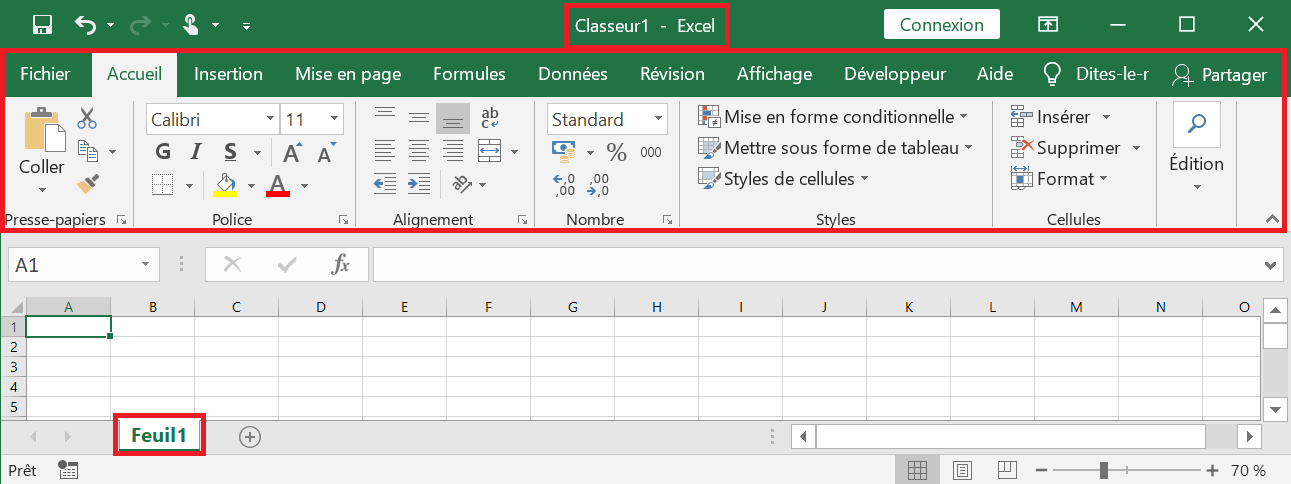Click the Partager button
The width and height of the screenshot is (1291, 484).
[x=1220, y=74]
